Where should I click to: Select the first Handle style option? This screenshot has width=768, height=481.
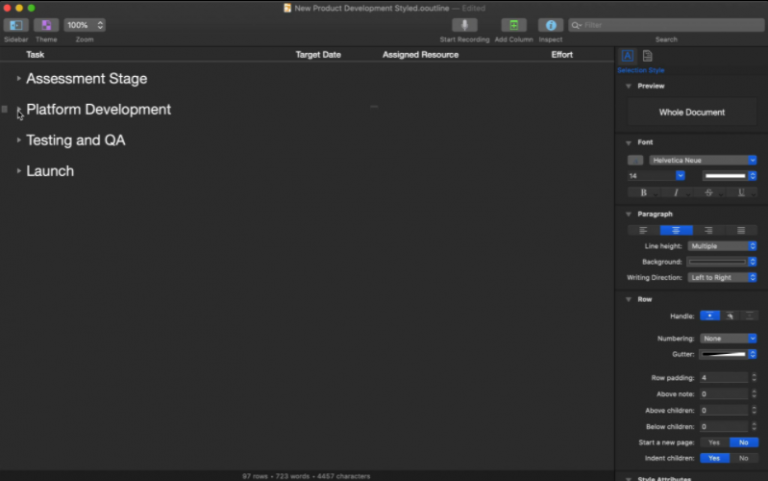(710, 316)
